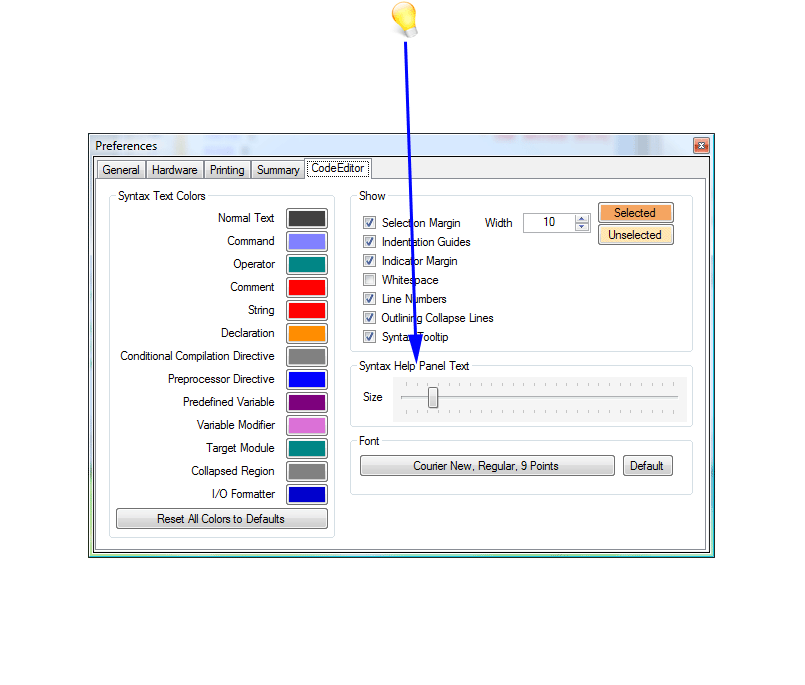Uncheck Outlining Collapse Lines
The height and width of the screenshot is (685, 805).
click(x=369, y=317)
